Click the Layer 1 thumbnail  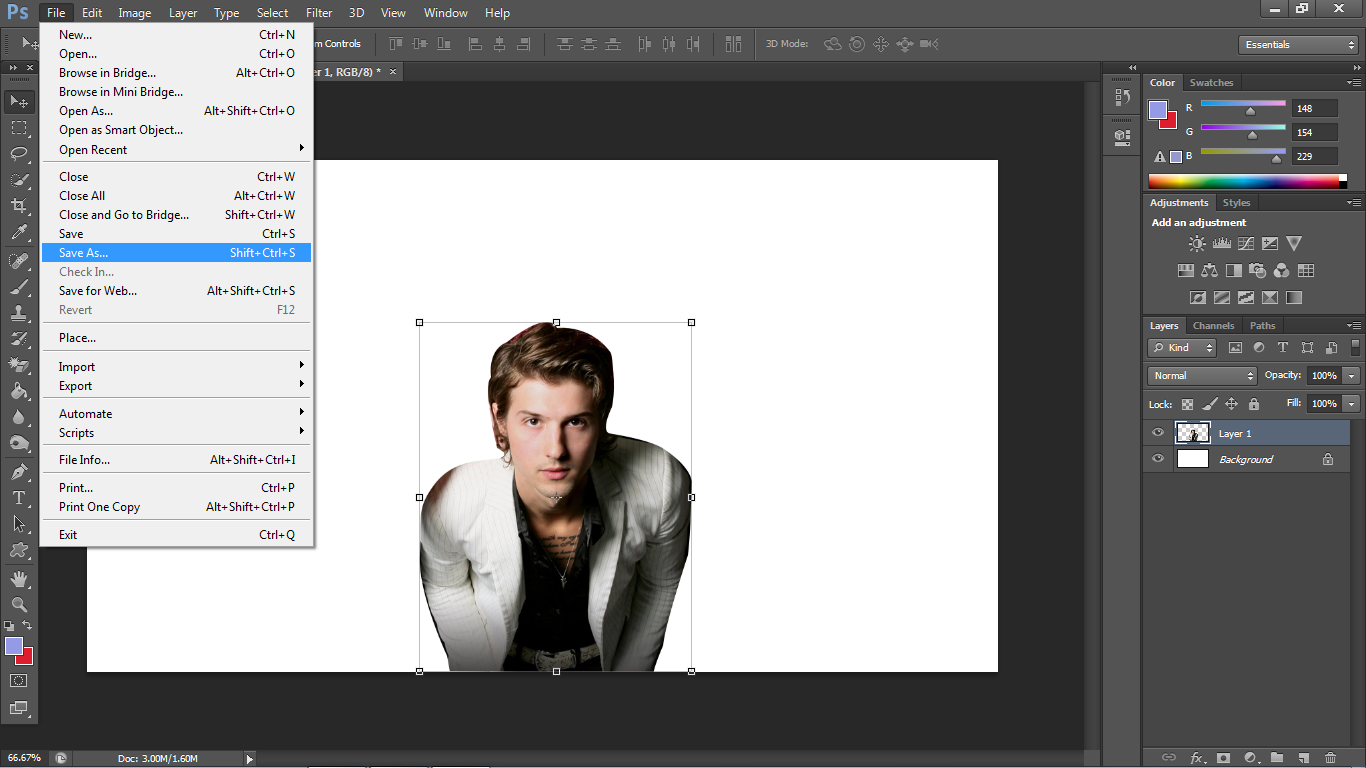point(1192,433)
